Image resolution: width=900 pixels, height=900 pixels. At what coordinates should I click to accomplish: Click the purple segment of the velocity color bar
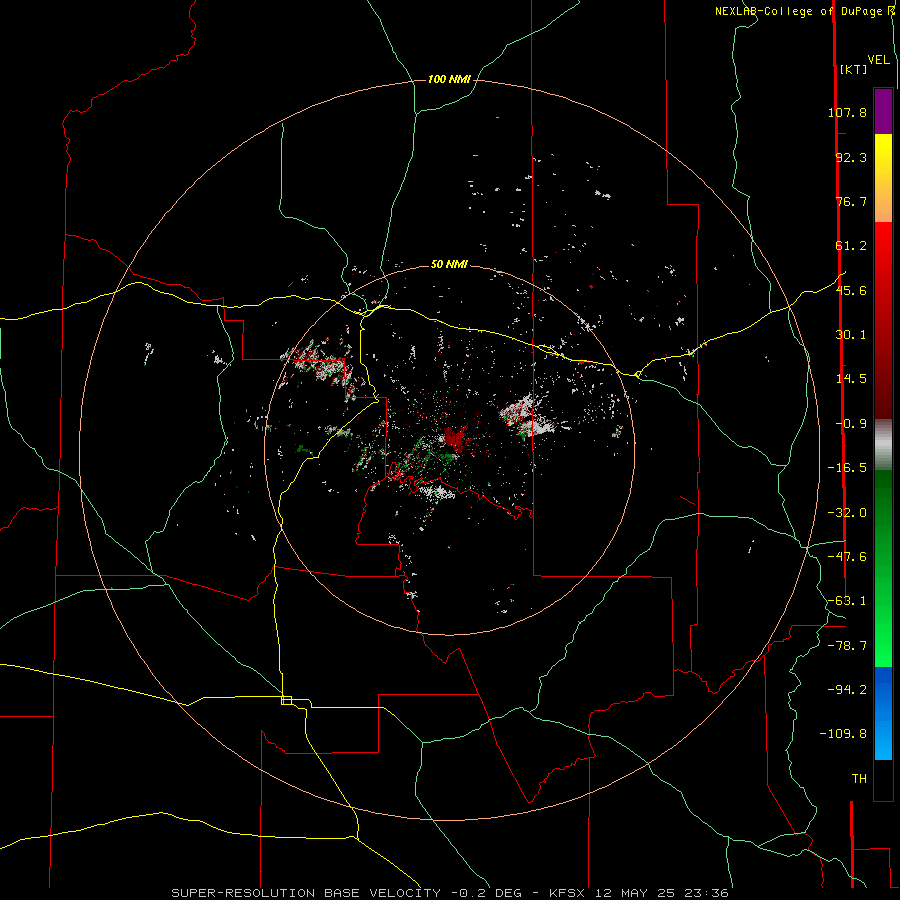(883, 112)
